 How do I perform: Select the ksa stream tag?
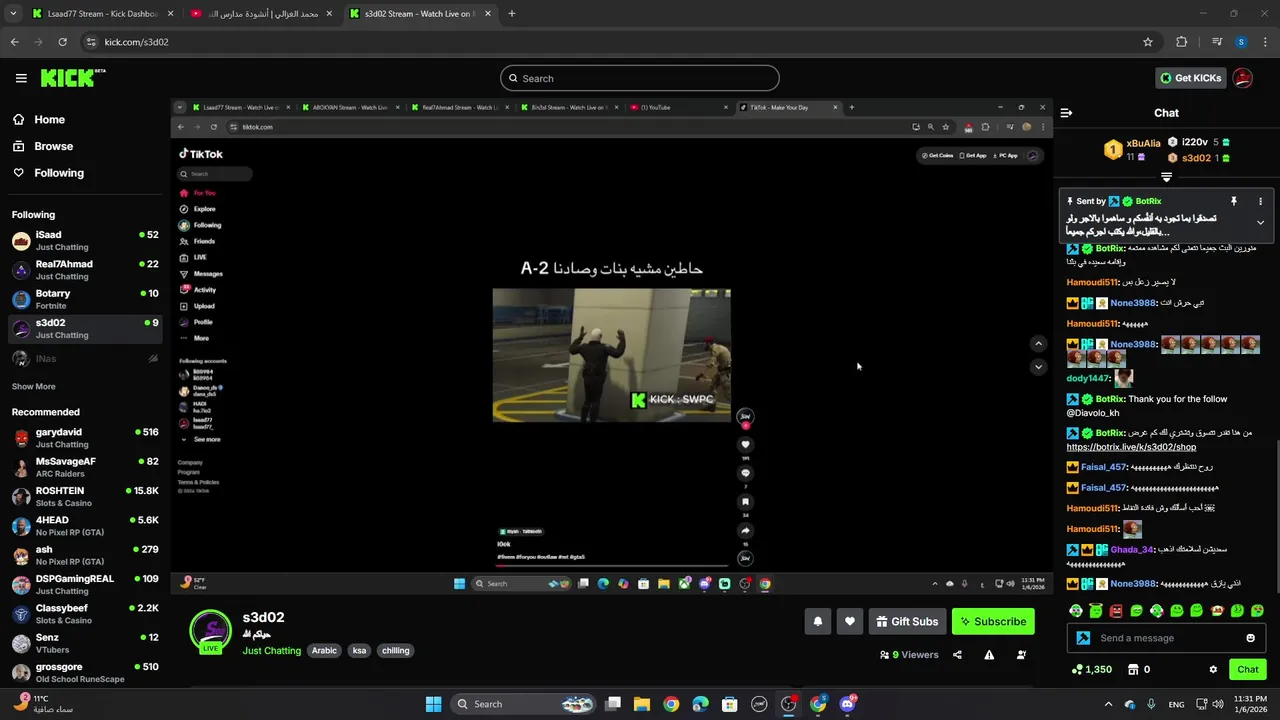(x=359, y=651)
